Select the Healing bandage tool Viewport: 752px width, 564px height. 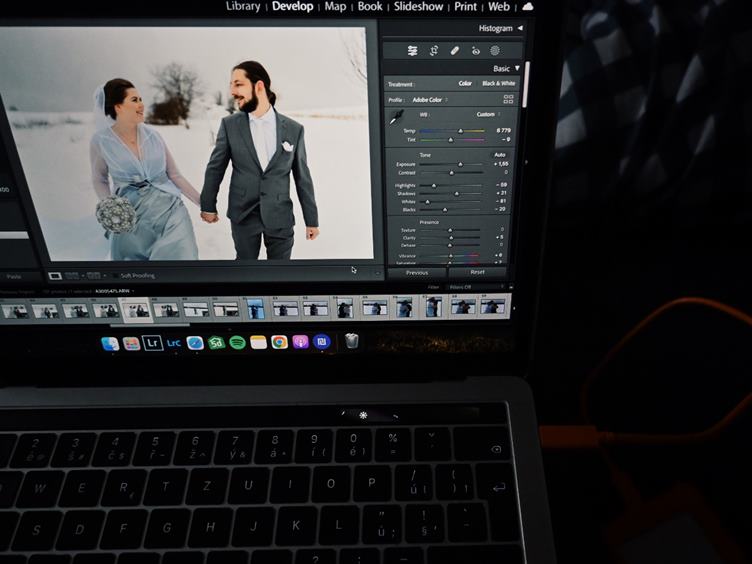(455, 50)
